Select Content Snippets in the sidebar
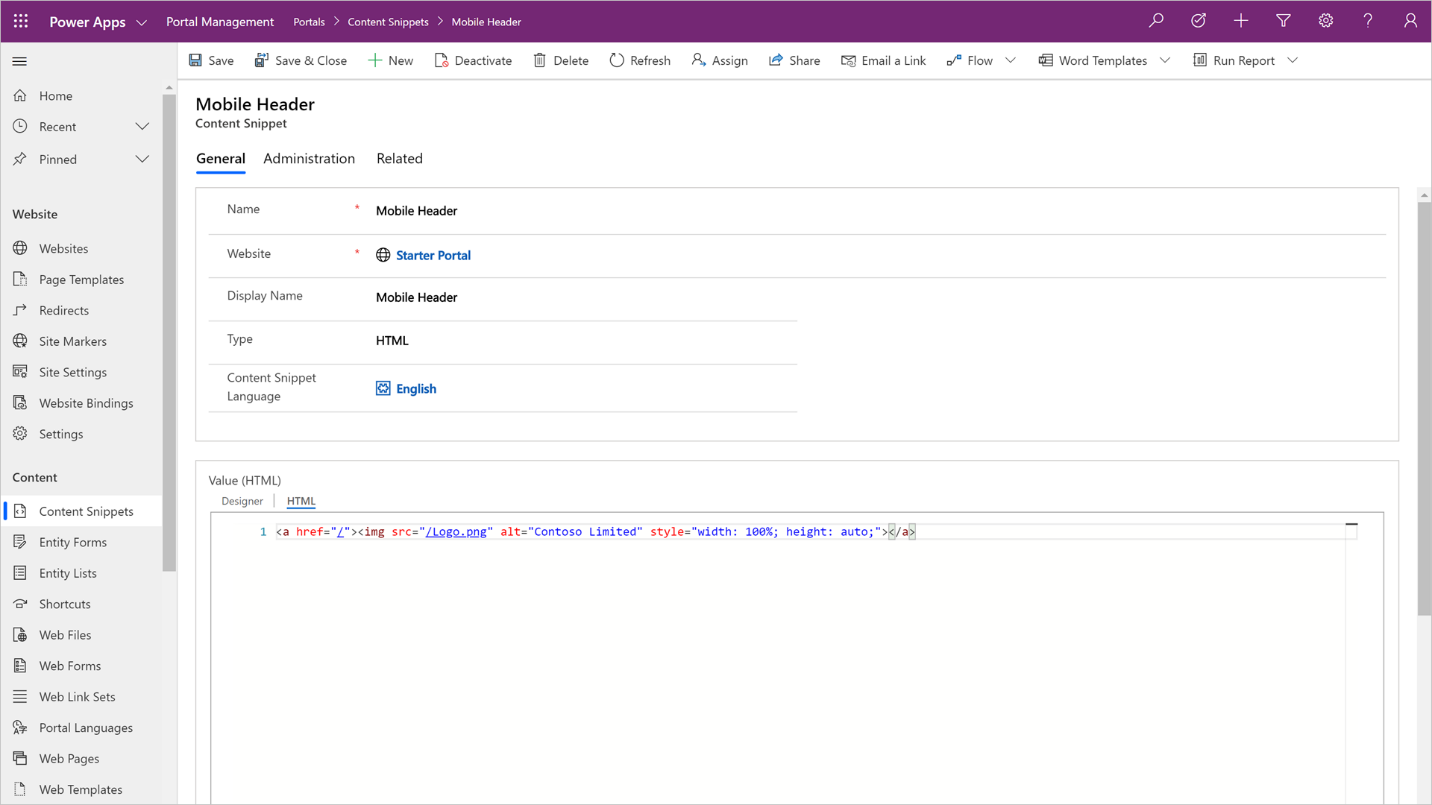 coord(81,511)
